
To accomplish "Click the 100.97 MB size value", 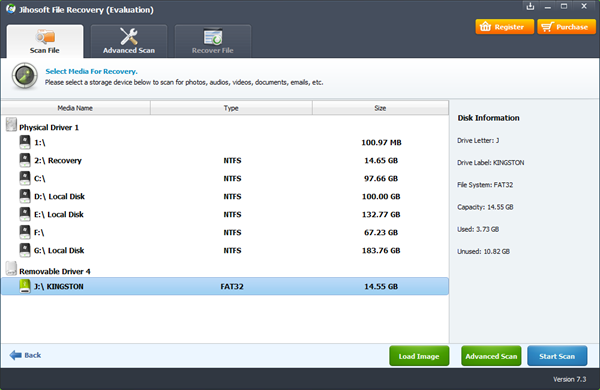I will [x=381, y=142].
